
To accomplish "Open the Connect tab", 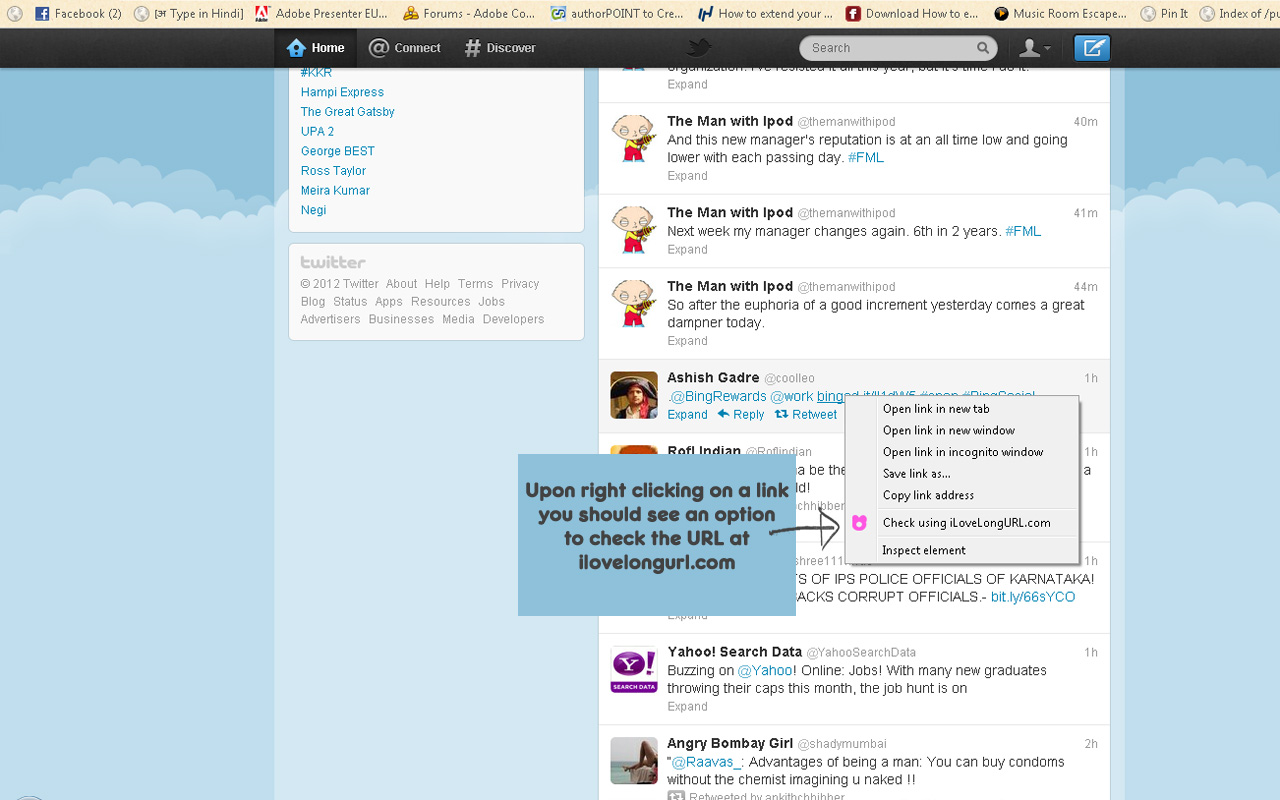I will click(405, 48).
